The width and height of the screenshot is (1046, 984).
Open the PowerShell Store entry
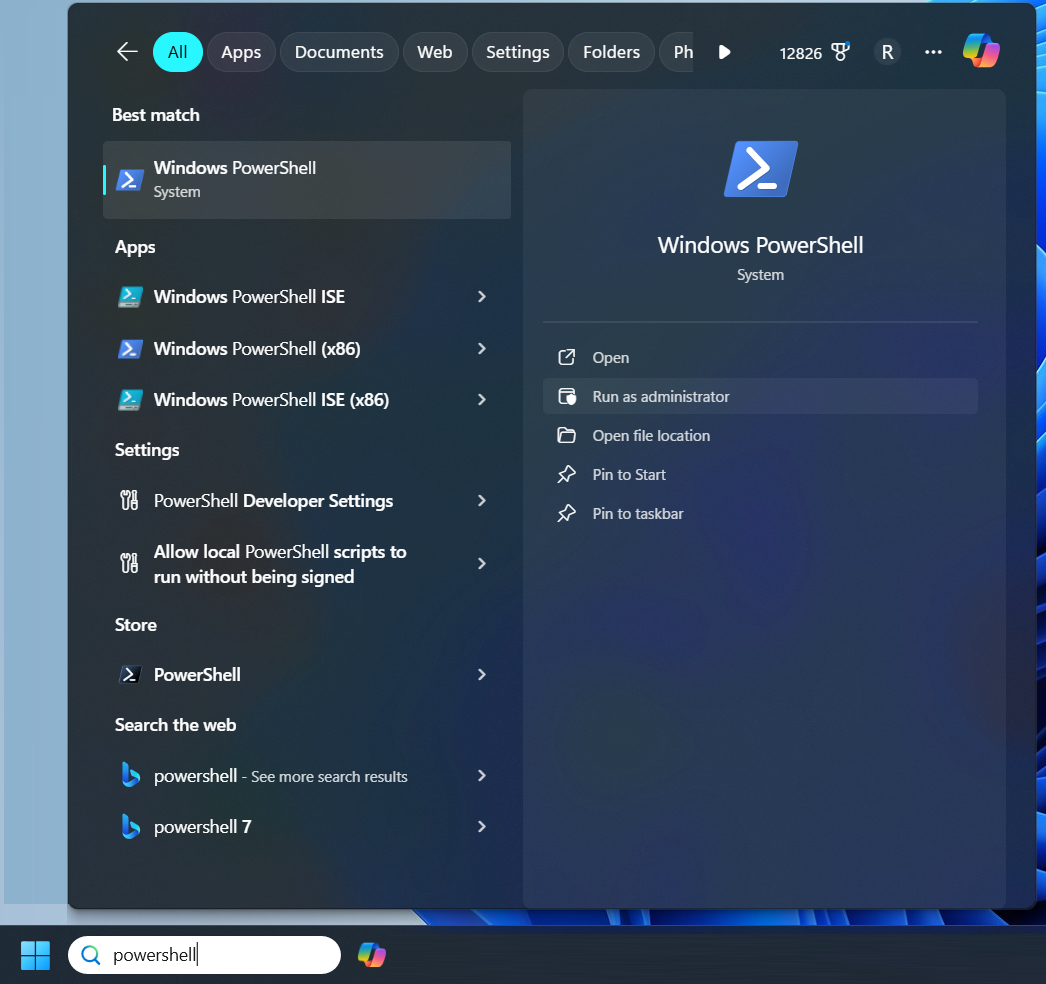[x=196, y=674]
